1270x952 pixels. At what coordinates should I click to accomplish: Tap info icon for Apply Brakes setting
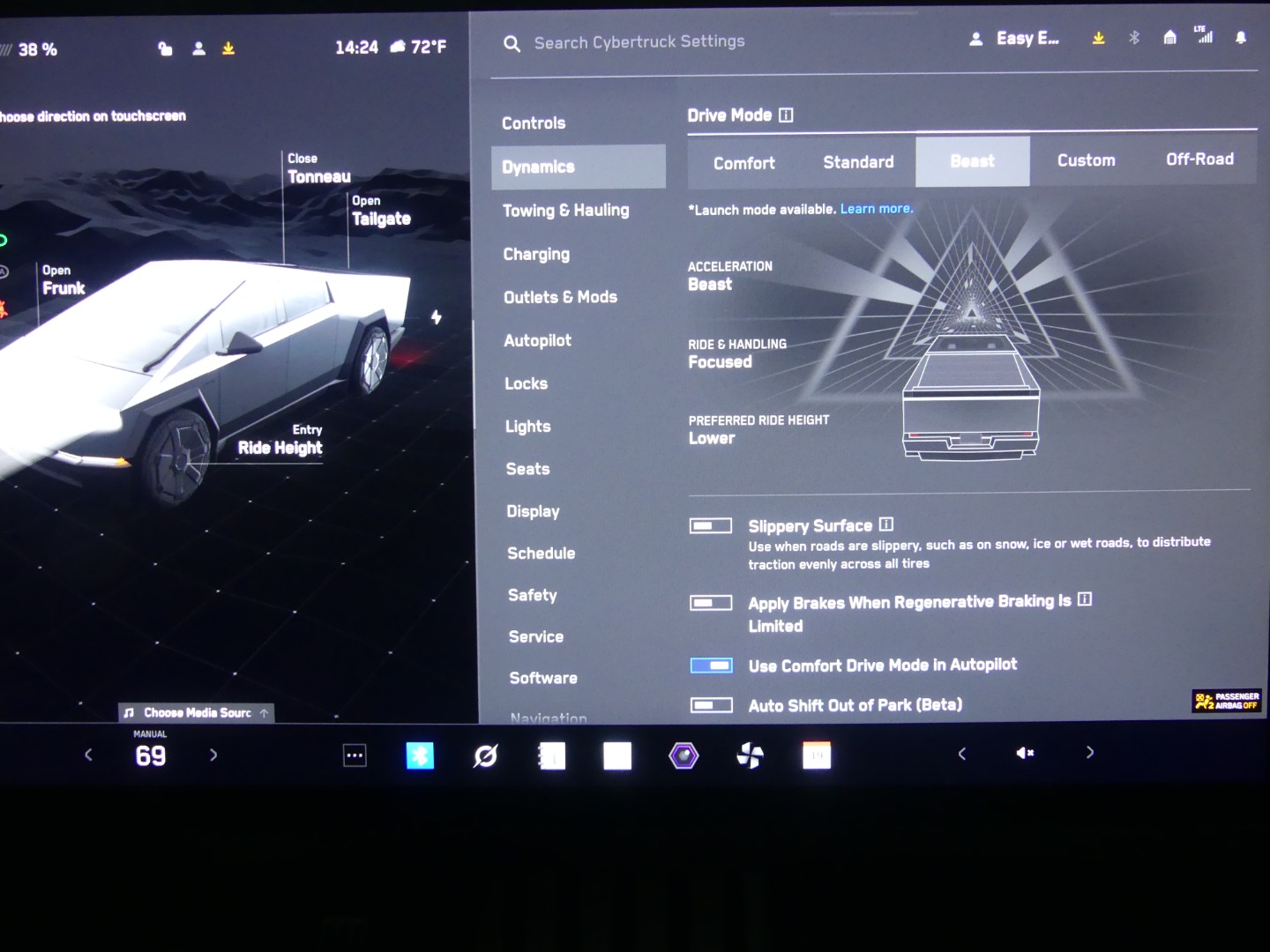pyautogui.click(x=1085, y=599)
